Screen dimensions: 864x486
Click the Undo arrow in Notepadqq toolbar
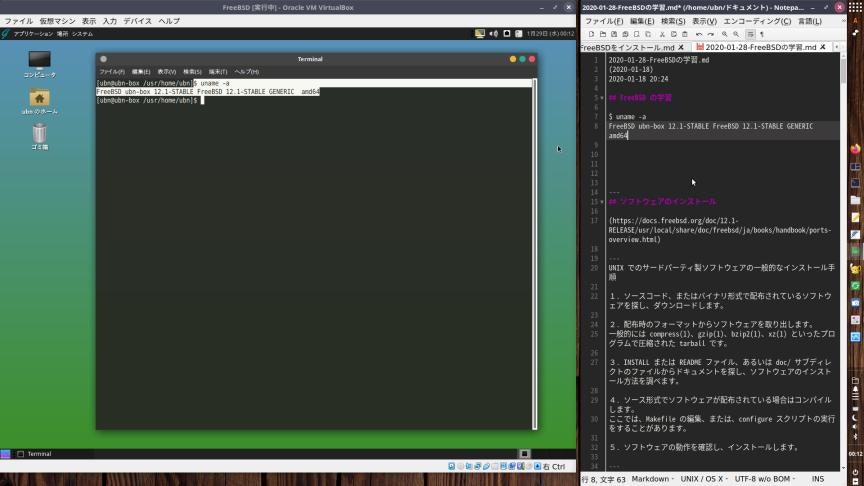click(699, 34)
